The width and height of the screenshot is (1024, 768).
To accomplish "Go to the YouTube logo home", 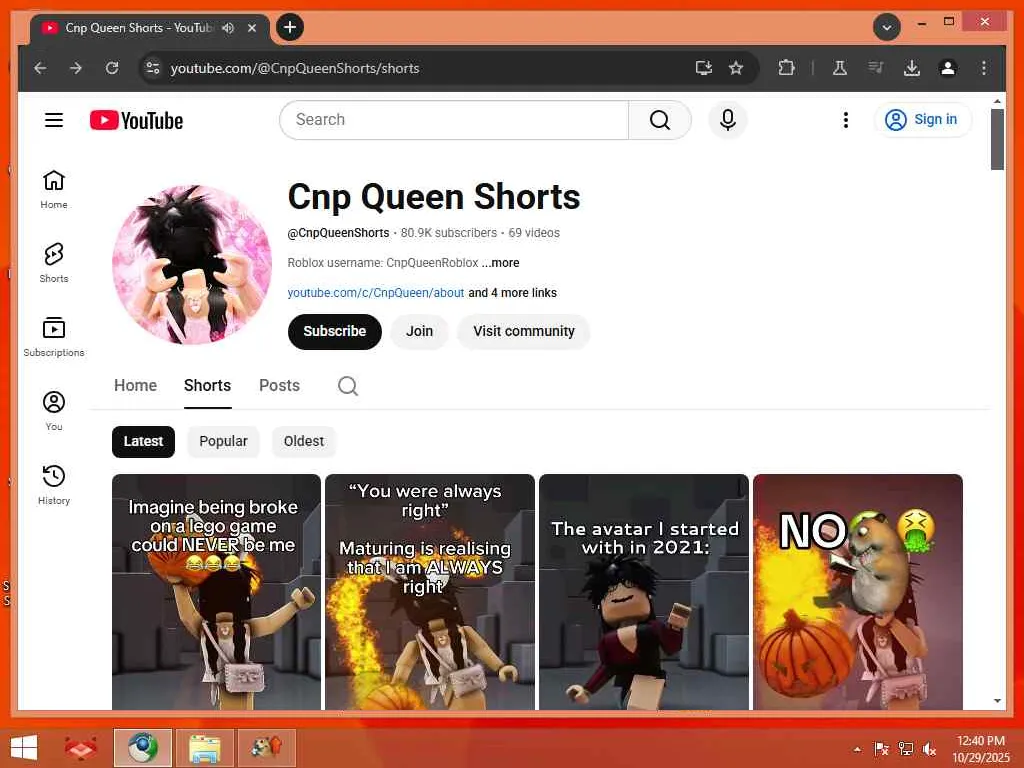I will tap(136, 120).
